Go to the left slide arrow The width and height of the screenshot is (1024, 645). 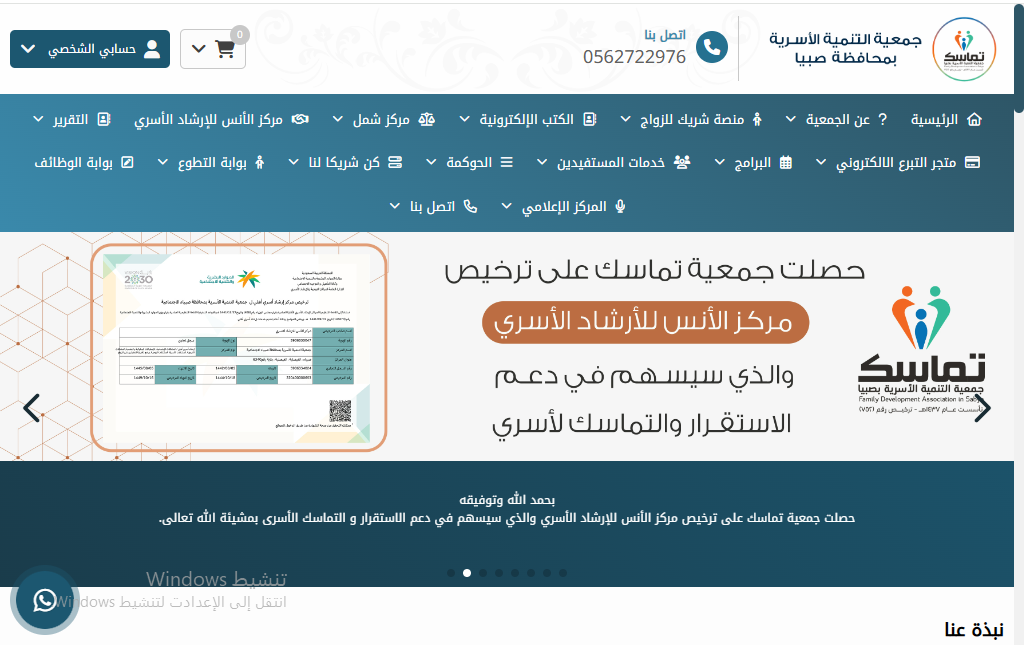(31, 409)
